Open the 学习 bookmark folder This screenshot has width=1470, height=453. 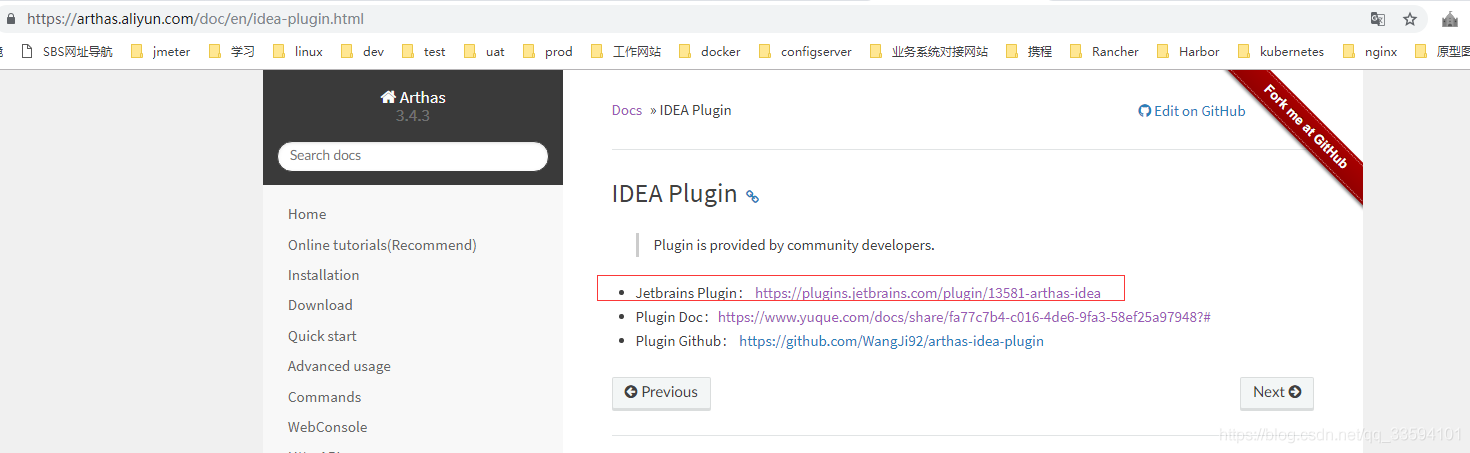point(232,51)
